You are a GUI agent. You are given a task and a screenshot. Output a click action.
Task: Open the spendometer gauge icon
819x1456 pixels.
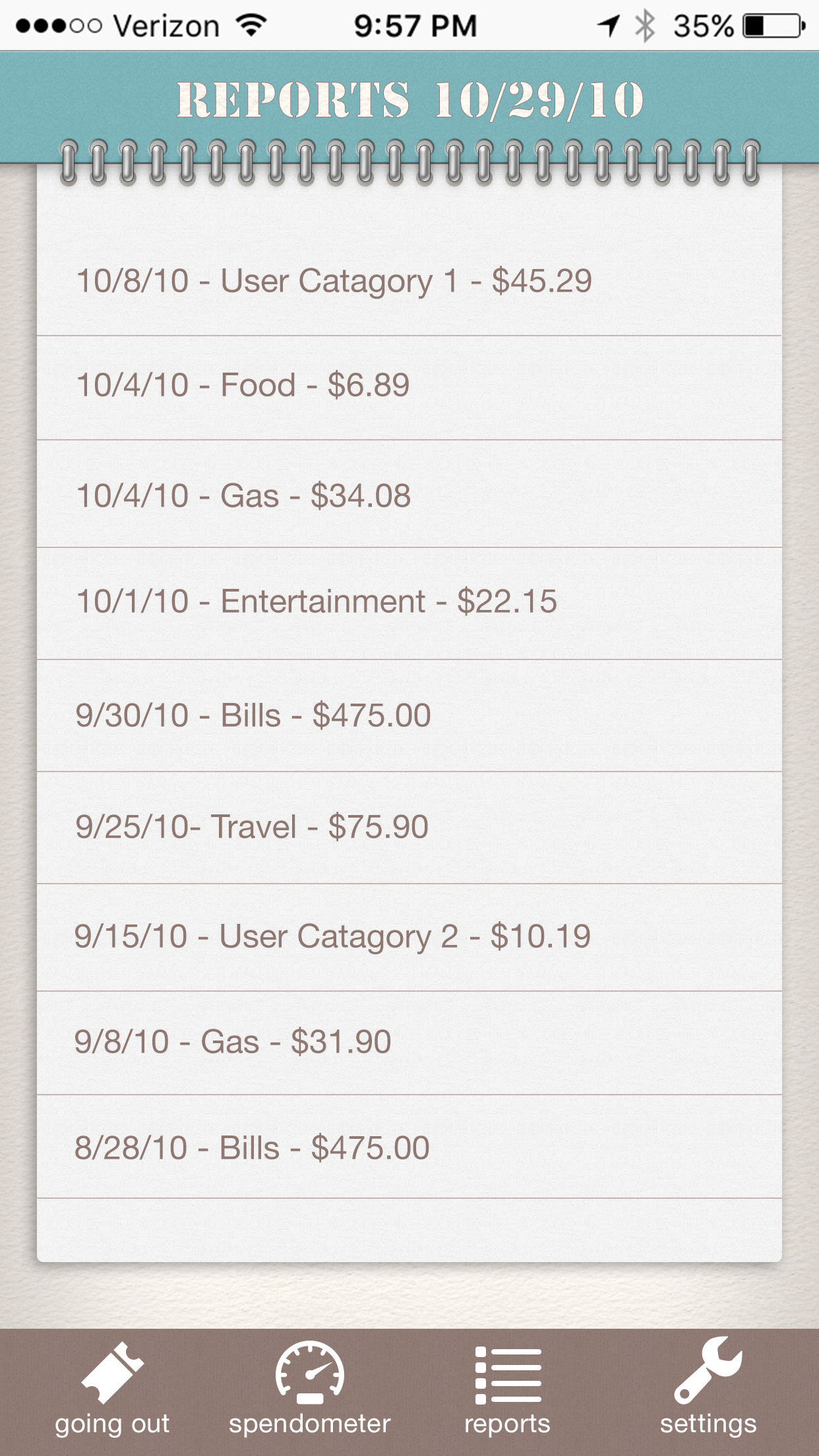pos(309,1374)
